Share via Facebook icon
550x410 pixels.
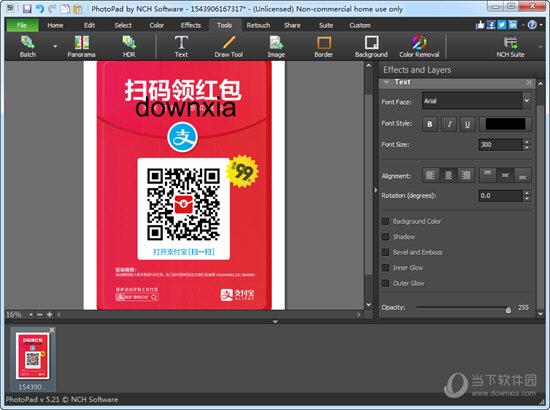491,25
